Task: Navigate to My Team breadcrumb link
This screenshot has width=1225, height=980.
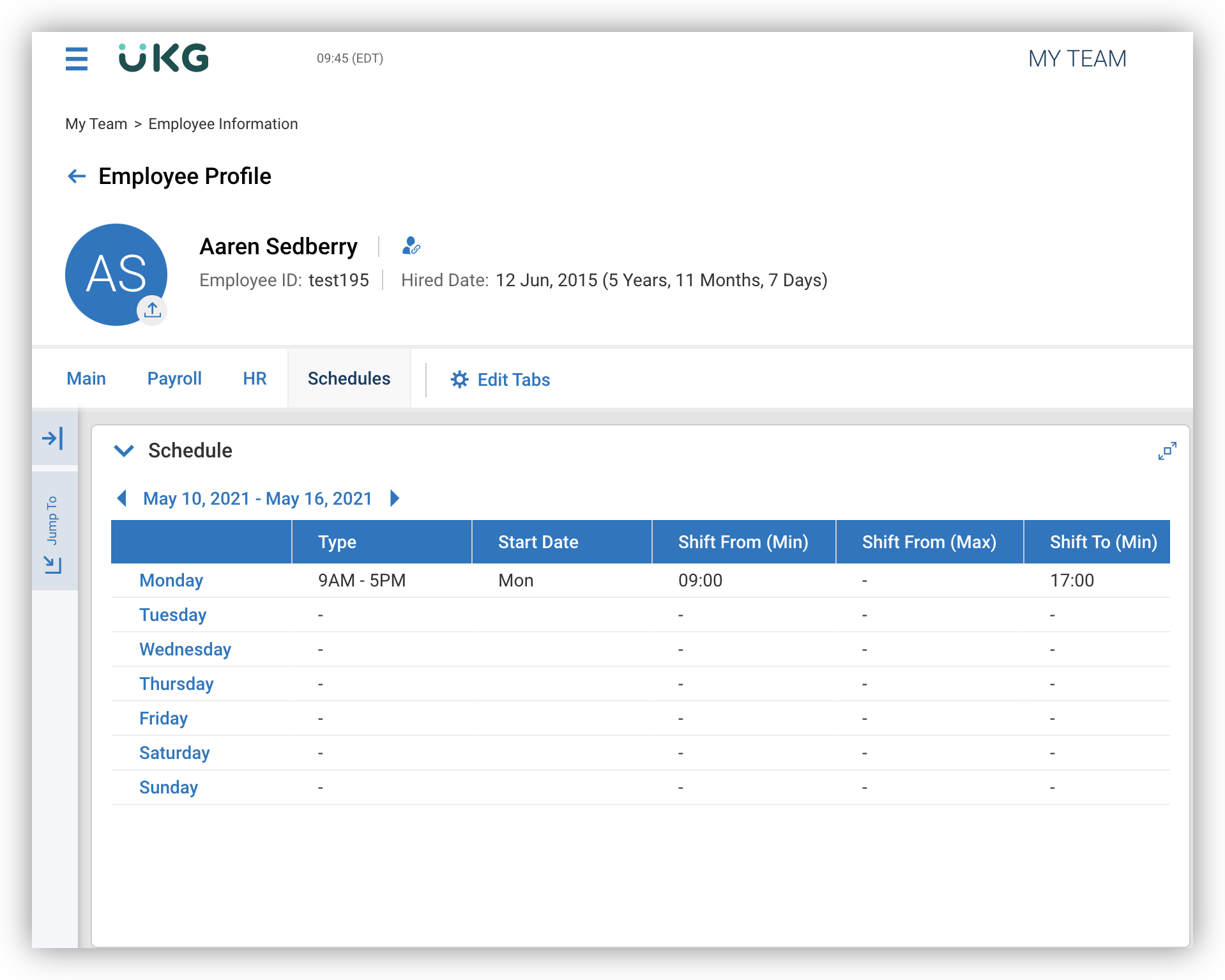Action: (96, 123)
